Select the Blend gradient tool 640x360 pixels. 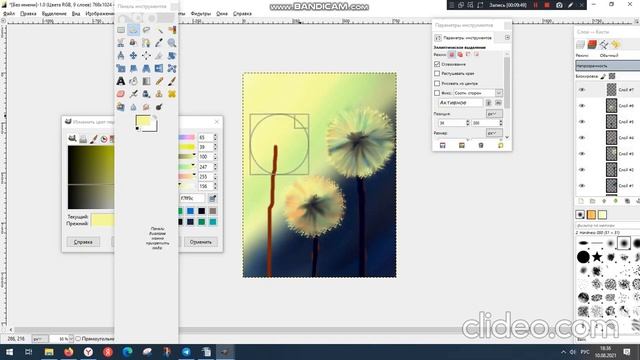(x=146, y=81)
